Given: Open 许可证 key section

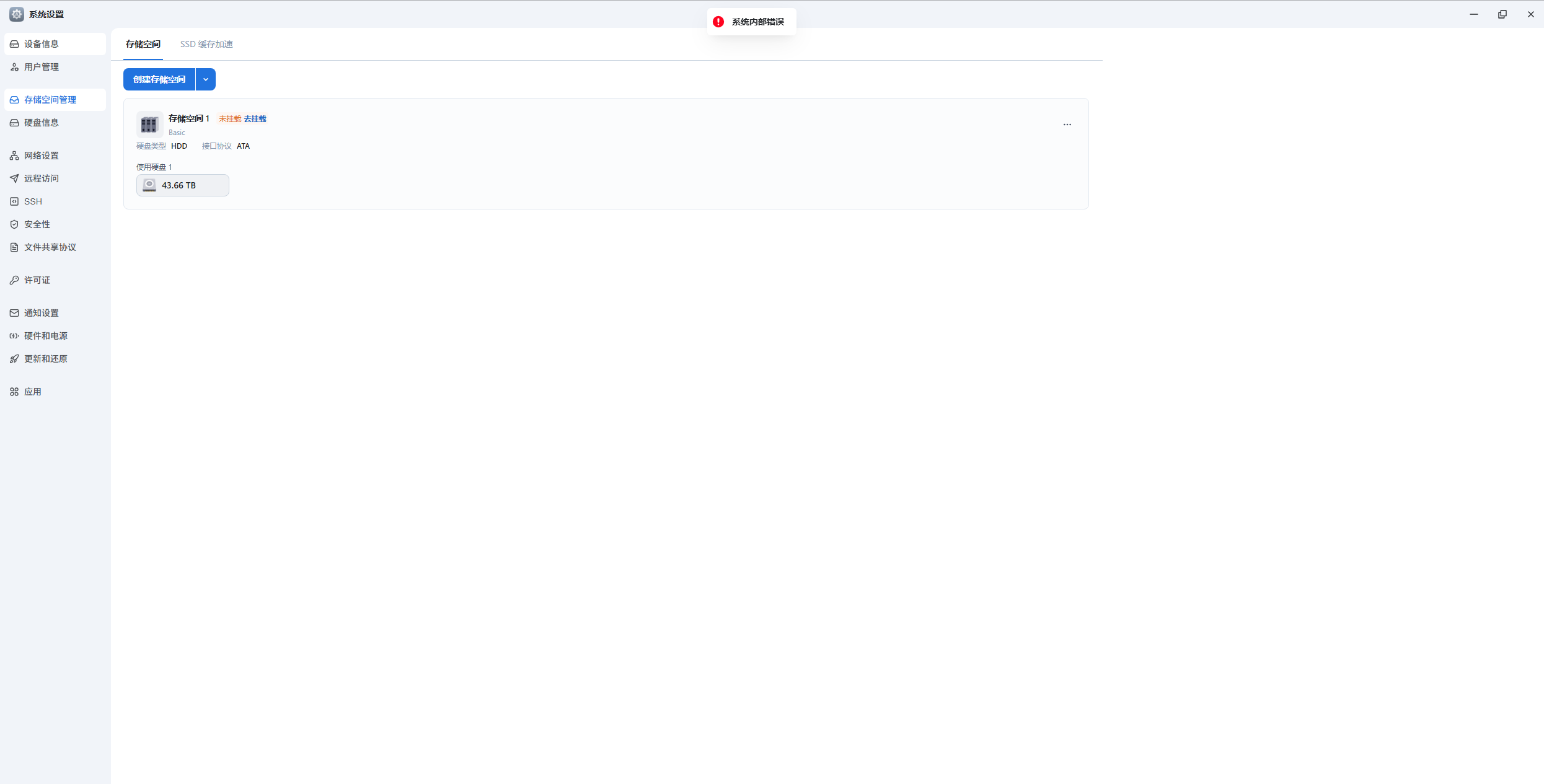Looking at the screenshot, I should (x=37, y=280).
